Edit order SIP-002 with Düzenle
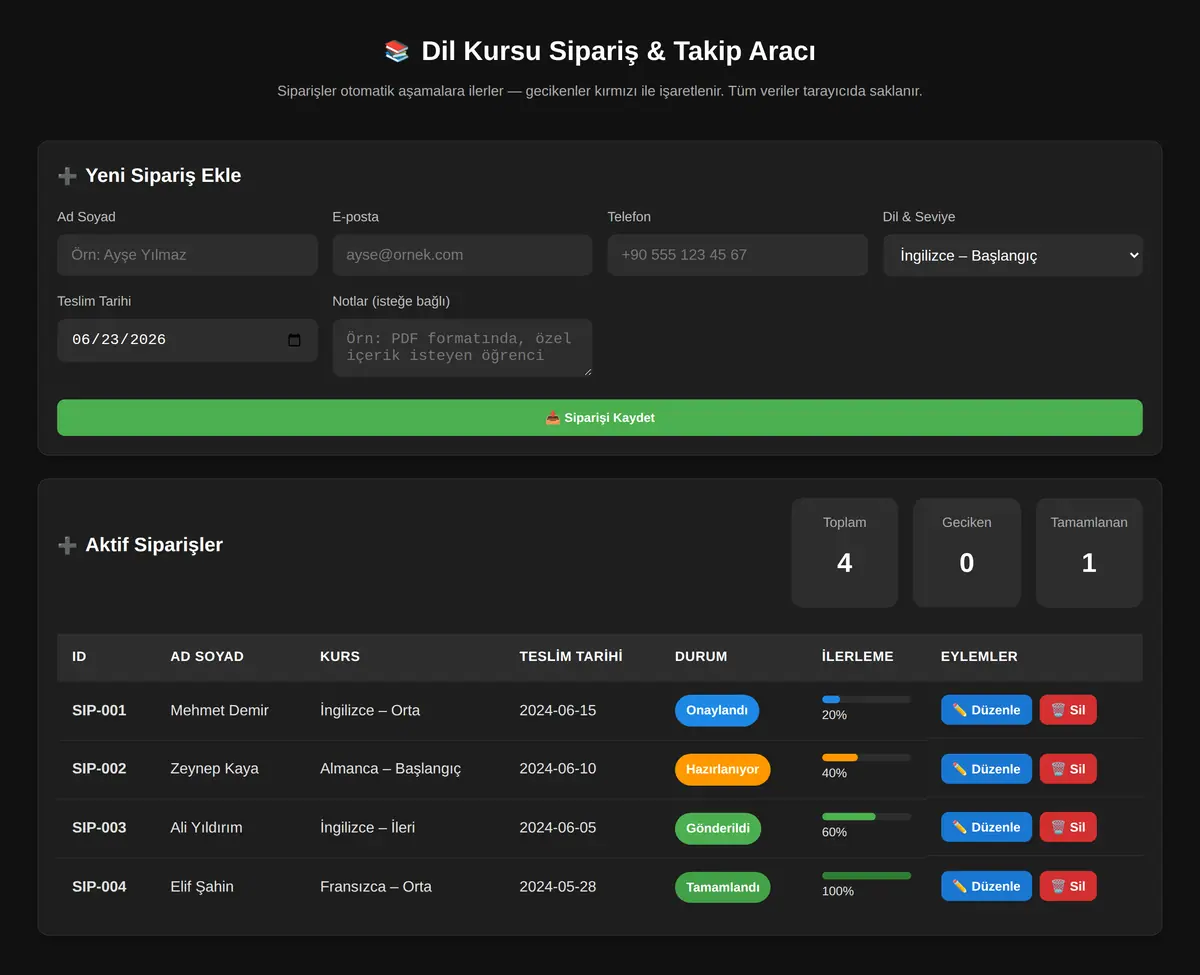The height and width of the screenshot is (975, 1200). pyautogui.click(x=986, y=769)
